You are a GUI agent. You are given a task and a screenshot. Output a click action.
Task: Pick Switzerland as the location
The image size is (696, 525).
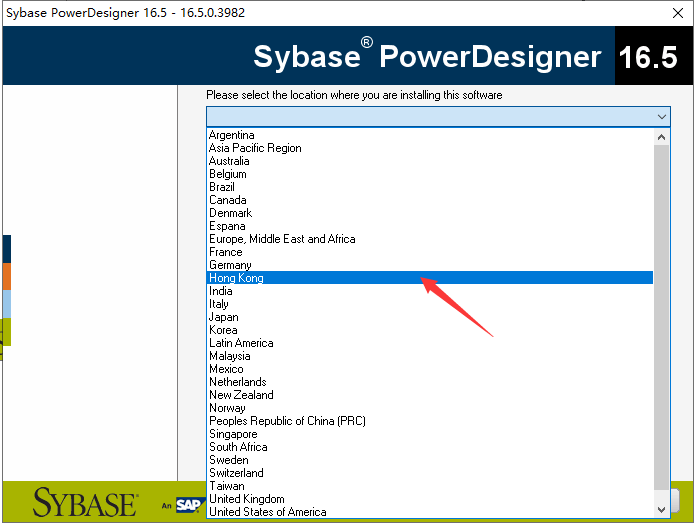430,473
